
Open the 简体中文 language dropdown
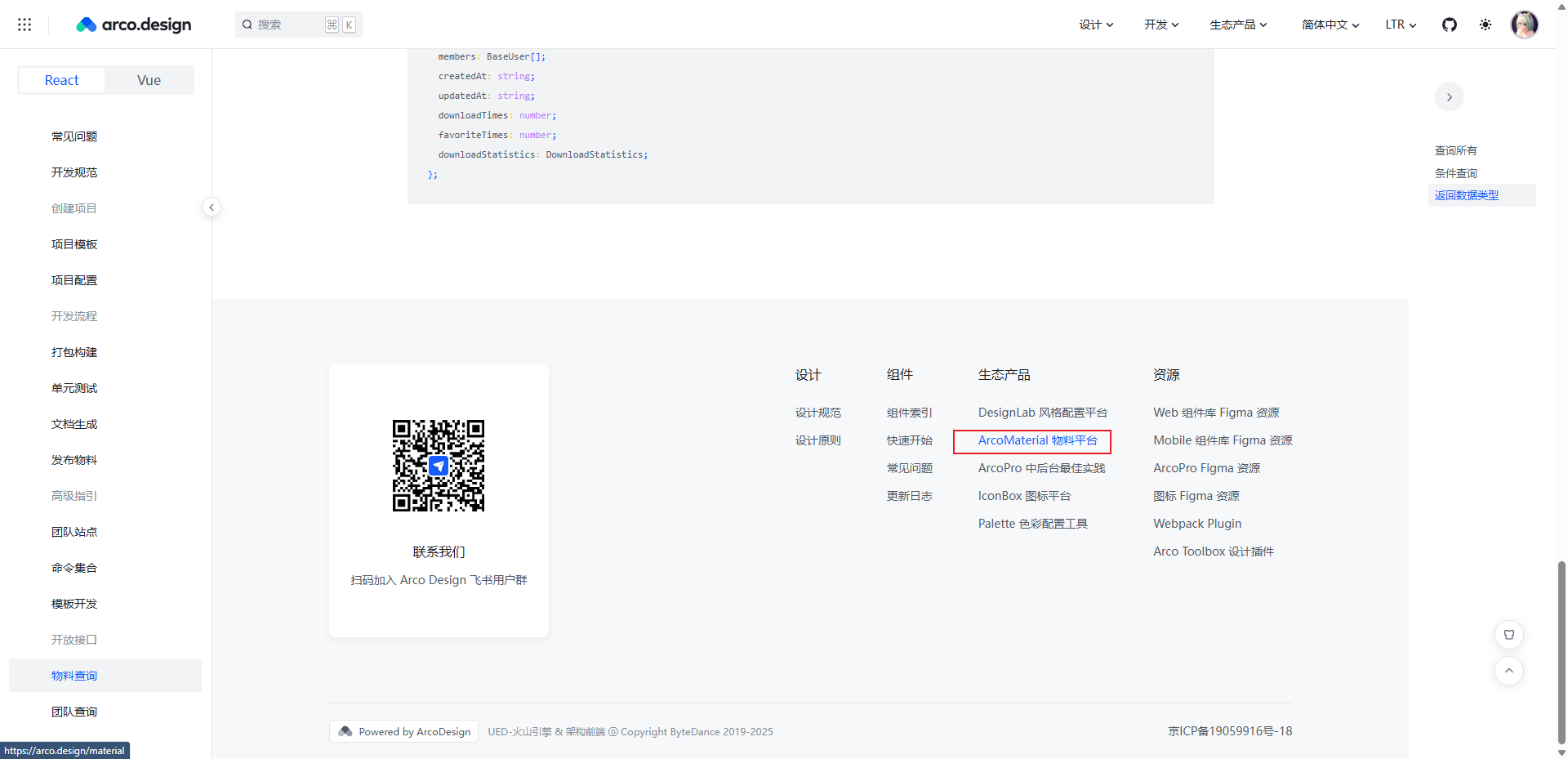coord(1330,25)
